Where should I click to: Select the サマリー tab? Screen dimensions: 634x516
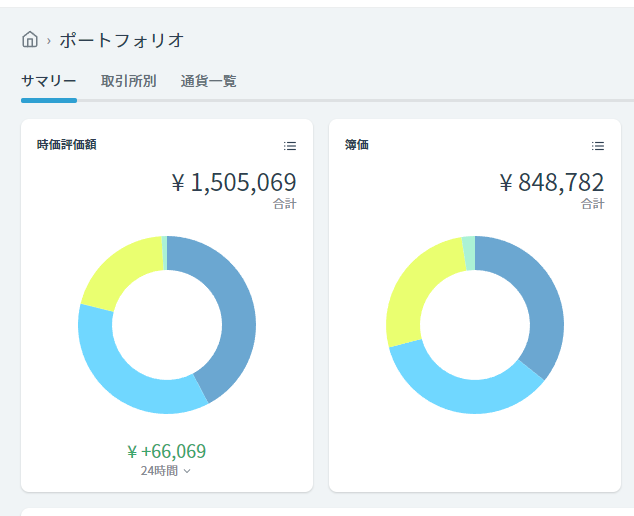click(49, 81)
